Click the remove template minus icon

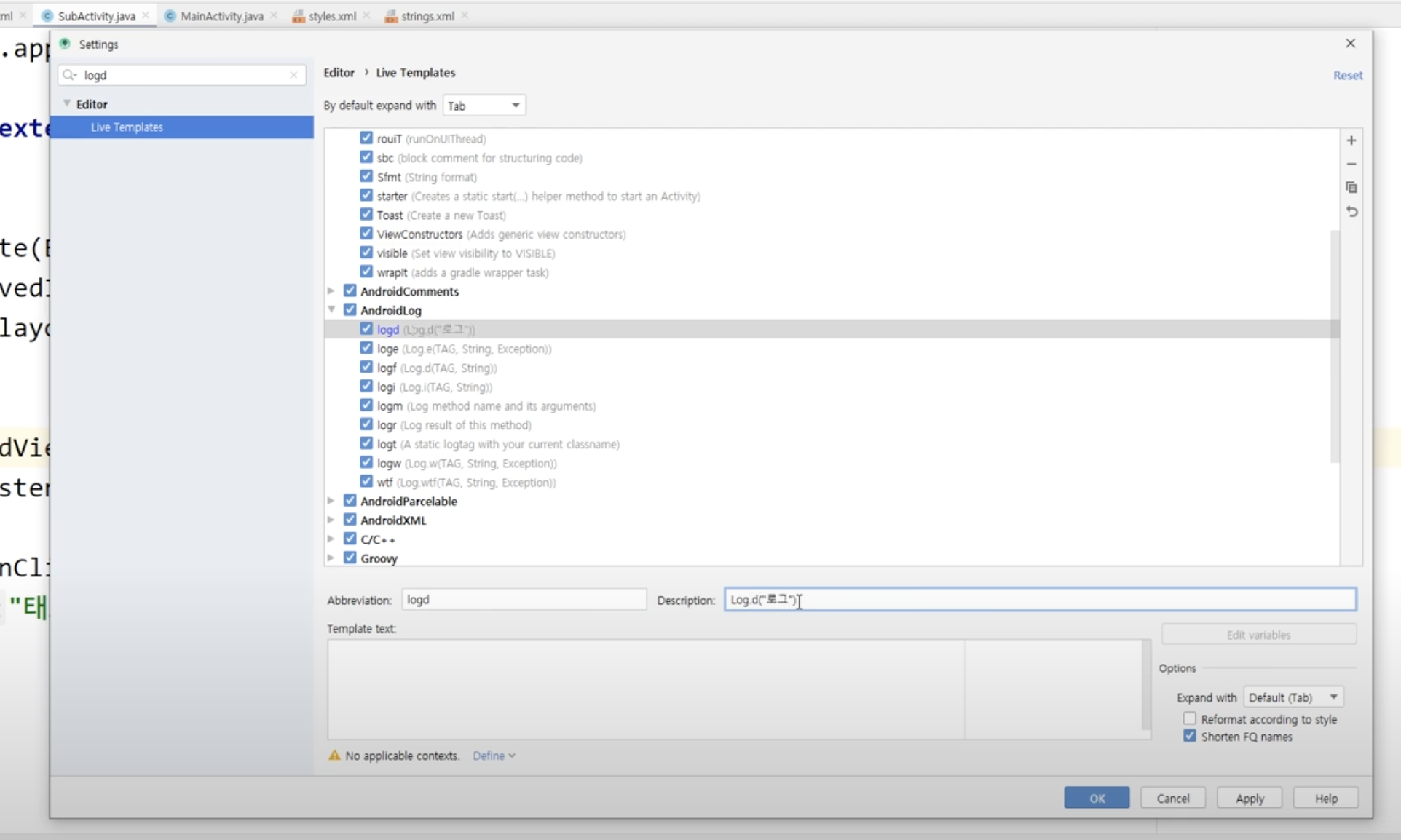1351,165
